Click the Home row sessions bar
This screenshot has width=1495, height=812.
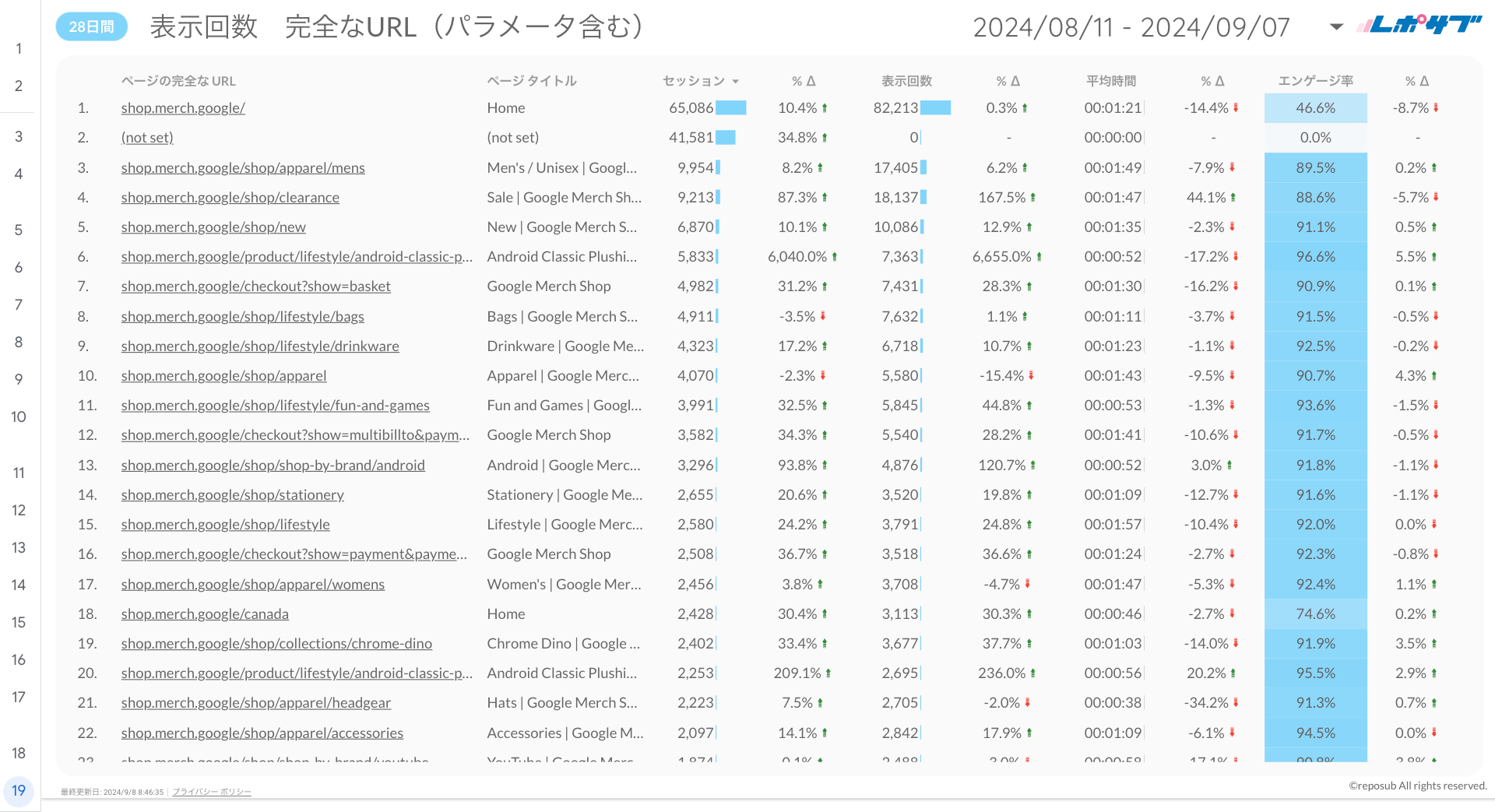pos(730,108)
